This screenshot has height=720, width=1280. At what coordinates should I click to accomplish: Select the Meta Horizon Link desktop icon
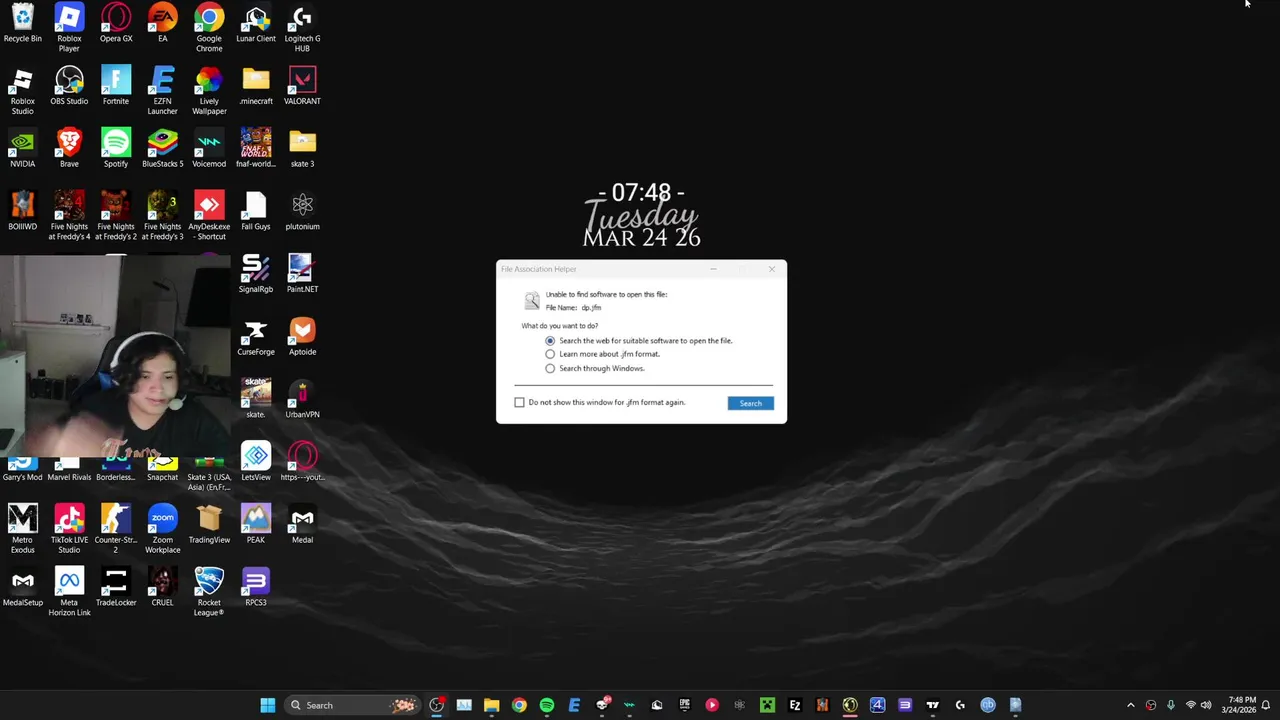pyautogui.click(x=69, y=593)
